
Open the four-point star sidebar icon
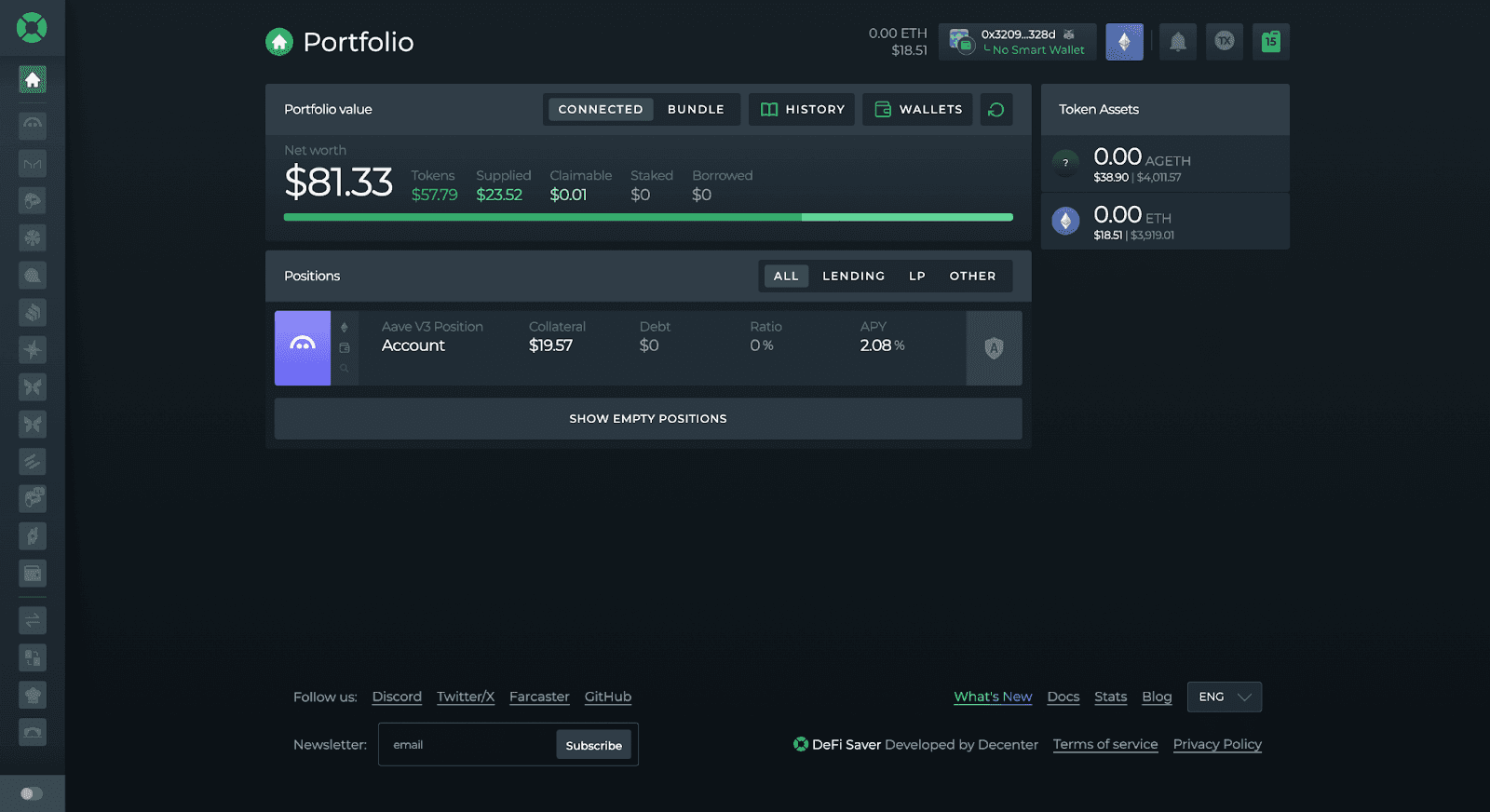(x=33, y=349)
